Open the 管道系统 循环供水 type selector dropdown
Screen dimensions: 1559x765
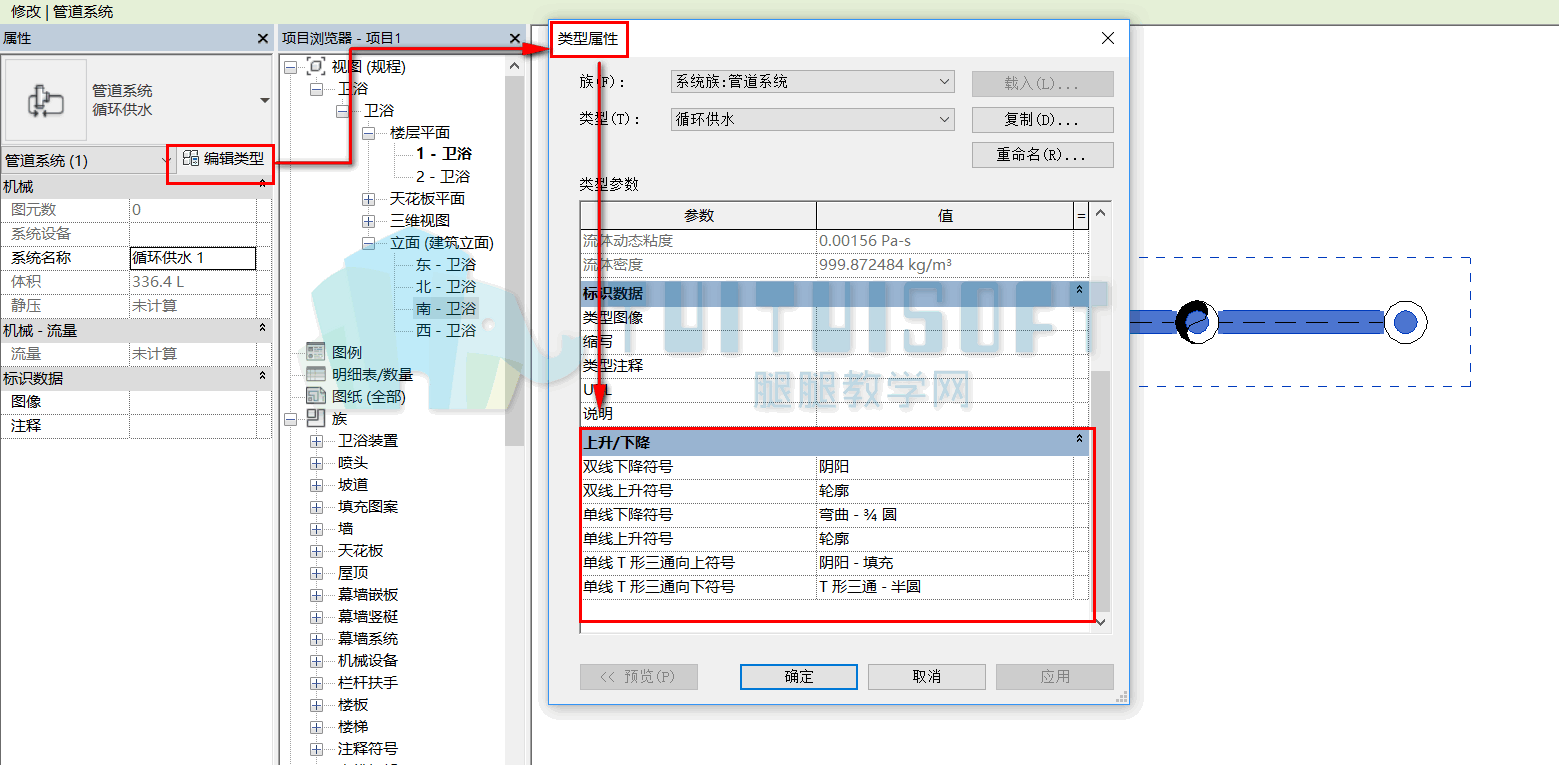[x=264, y=101]
